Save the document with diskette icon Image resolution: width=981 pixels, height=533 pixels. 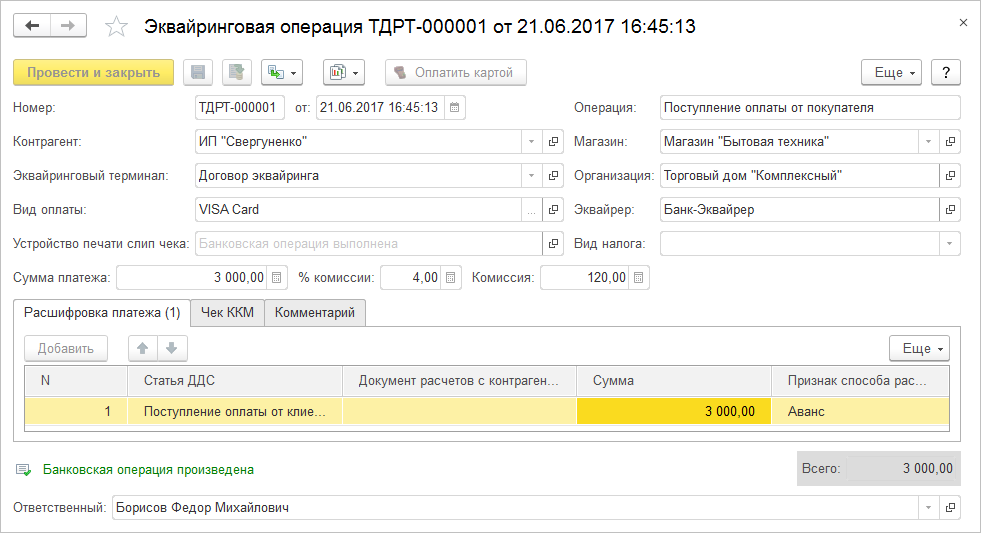[198, 72]
